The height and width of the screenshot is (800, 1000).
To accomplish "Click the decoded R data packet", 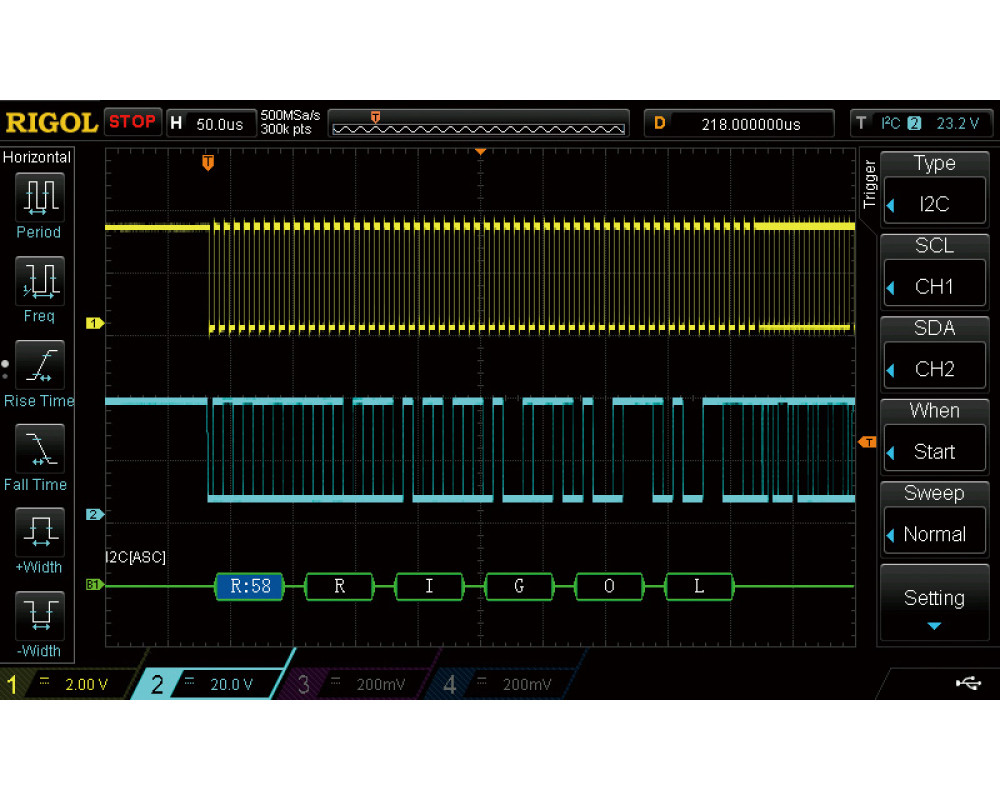I will 339,586.
